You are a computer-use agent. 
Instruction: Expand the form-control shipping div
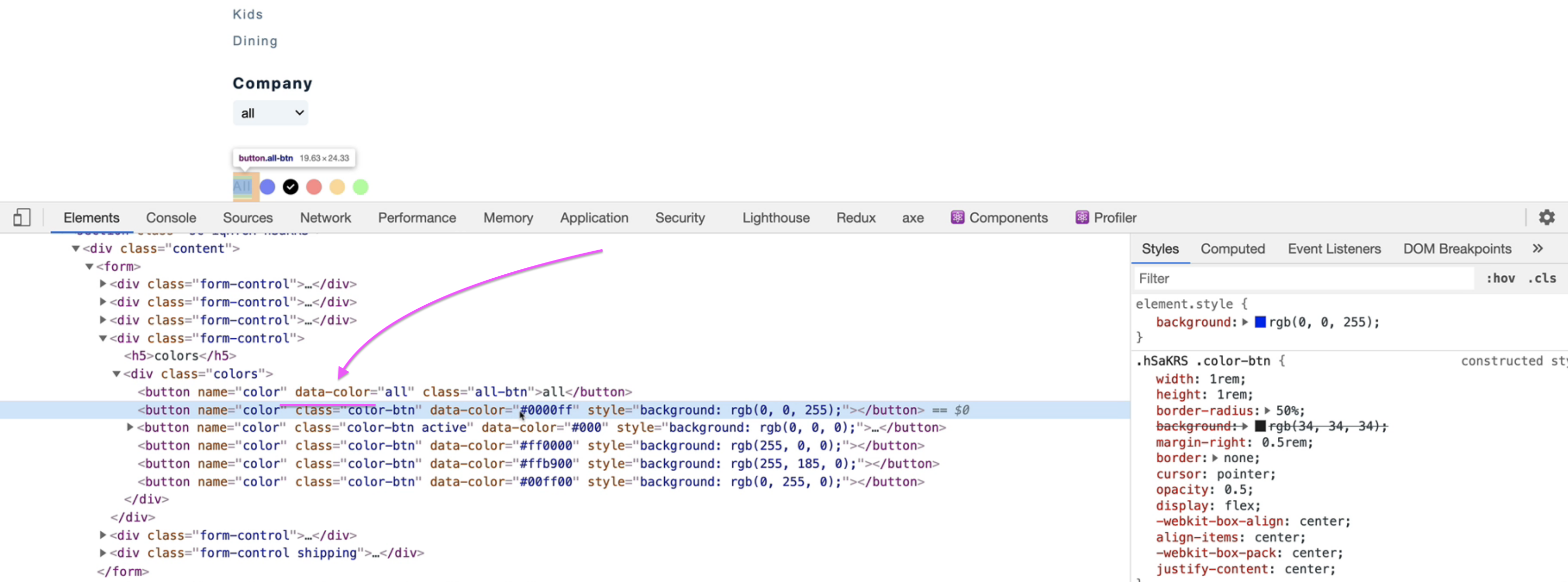tap(103, 553)
